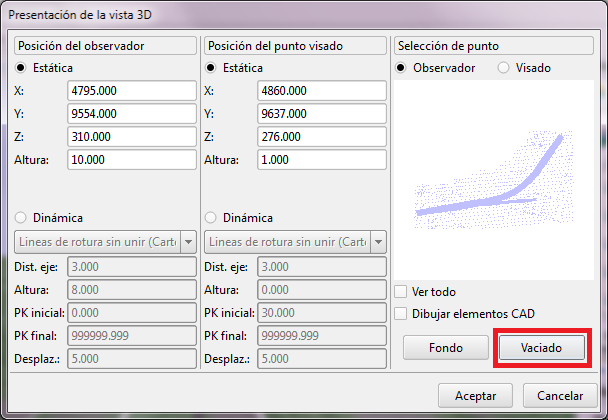Click observer Z field showing 310.000
The width and height of the screenshot is (608, 420).
pos(132,136)
